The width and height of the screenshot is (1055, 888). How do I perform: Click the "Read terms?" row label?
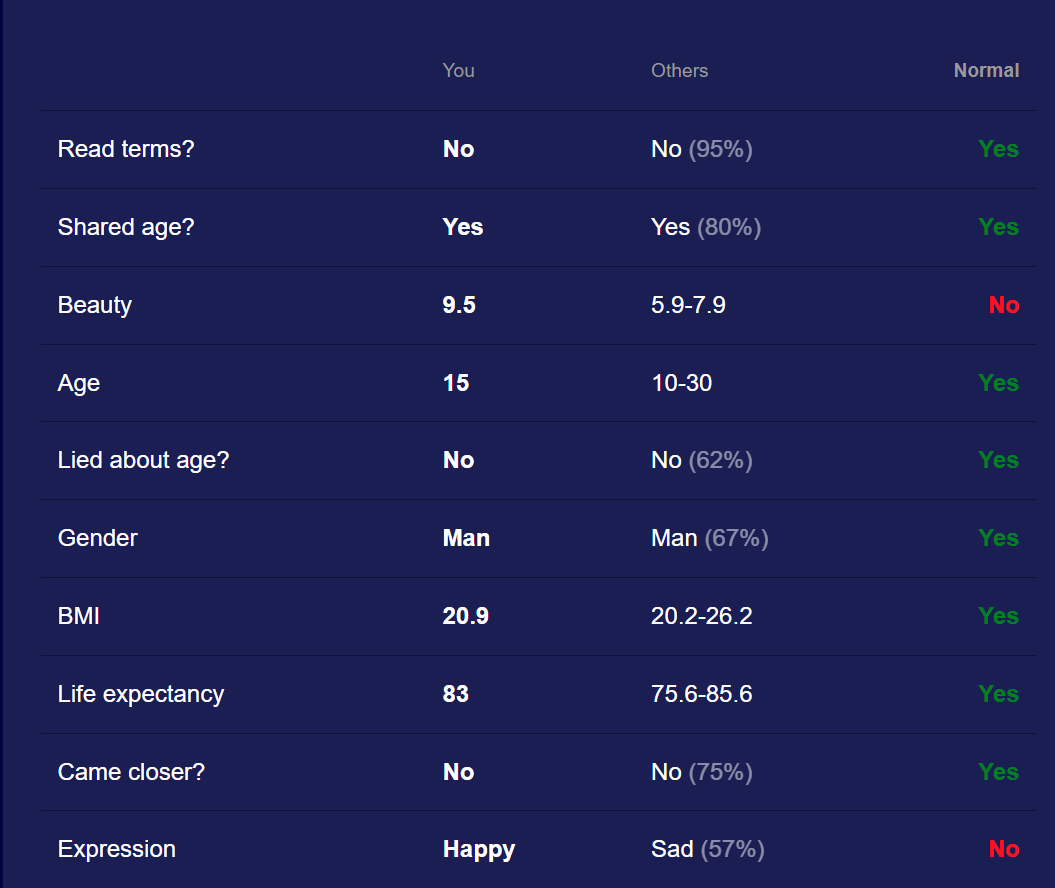(126, 149)
